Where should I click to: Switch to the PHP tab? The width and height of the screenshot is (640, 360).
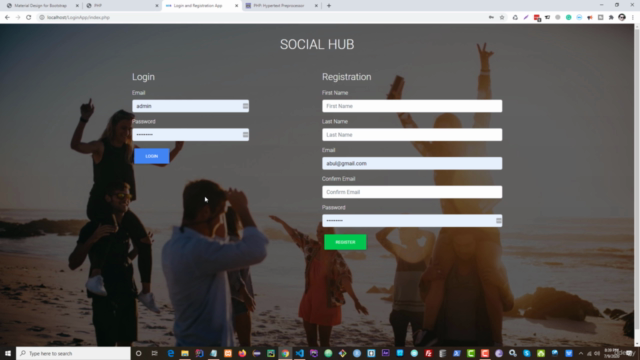[121, 6]
